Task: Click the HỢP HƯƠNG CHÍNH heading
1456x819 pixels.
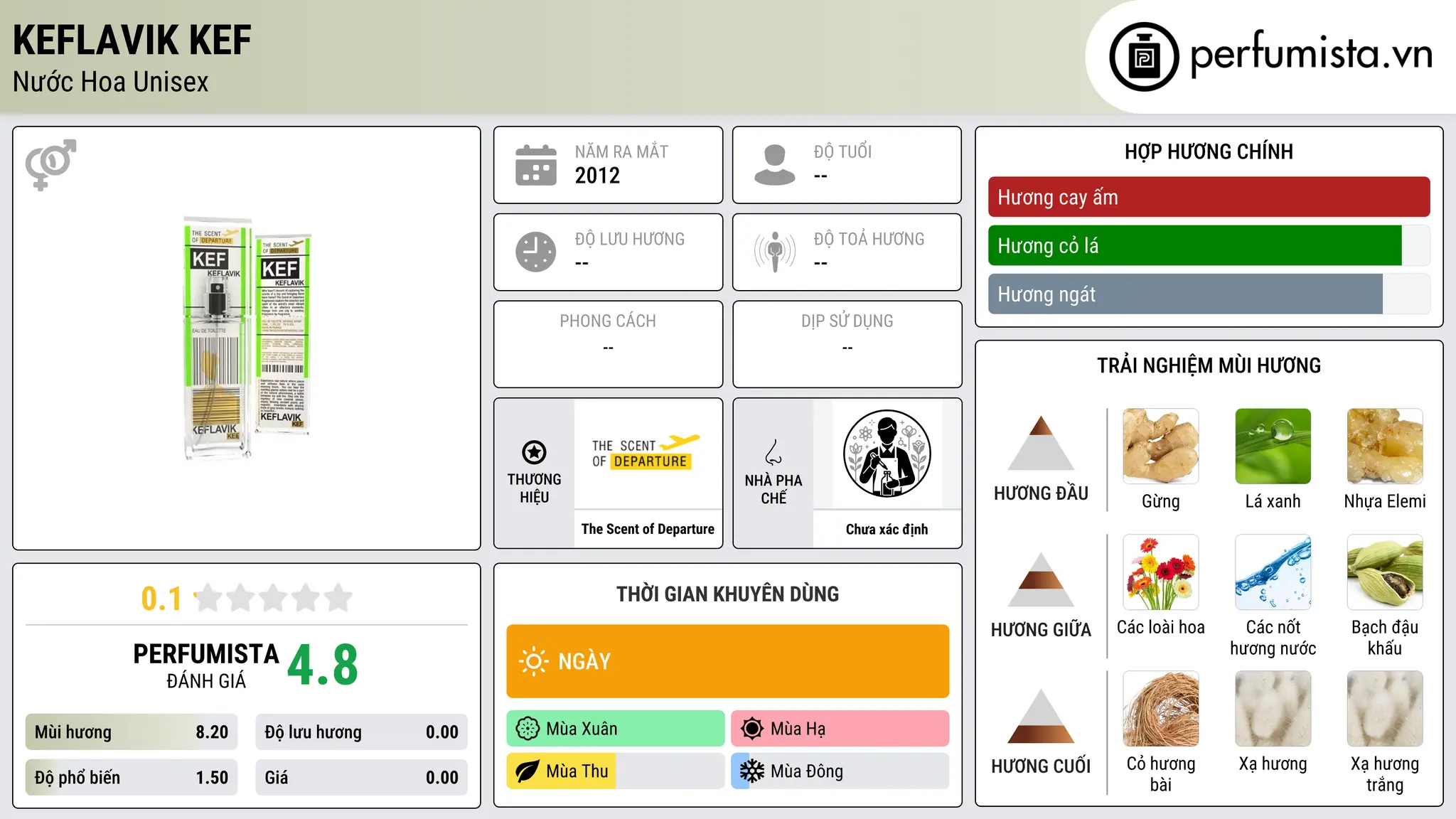Action: pyautogui.click(x=1209, y=151)
